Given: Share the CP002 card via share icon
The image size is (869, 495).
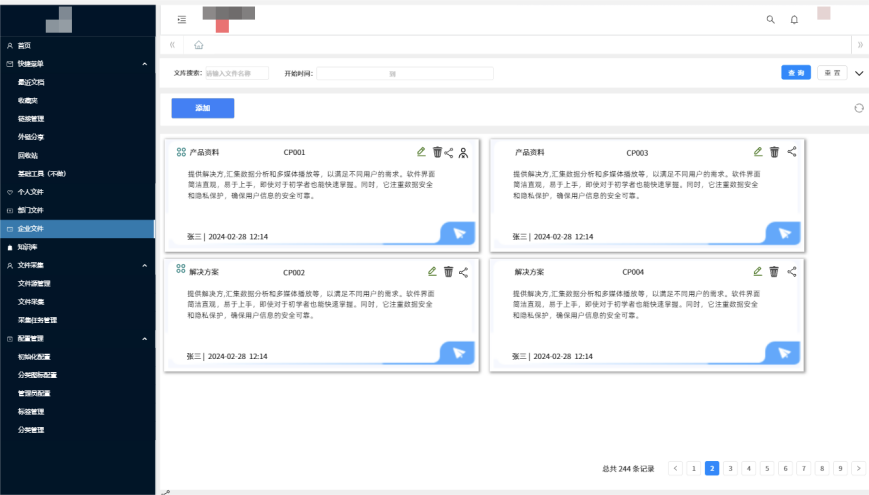Looking at the screenshot, I should 463,271.
